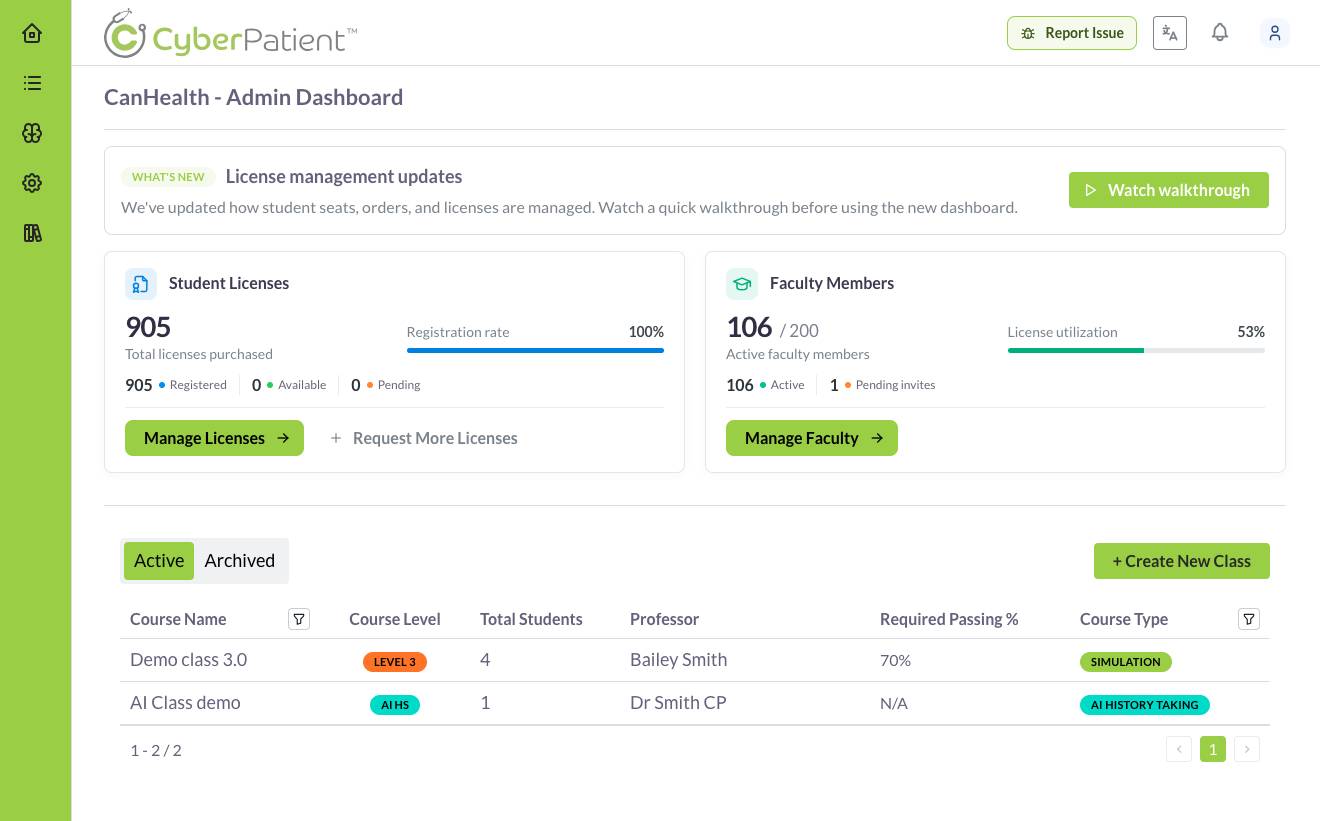Click the Student Licenses card icon
This screenshot has width=1320, height=821.
pyautogui.click(x=141, y=284)
